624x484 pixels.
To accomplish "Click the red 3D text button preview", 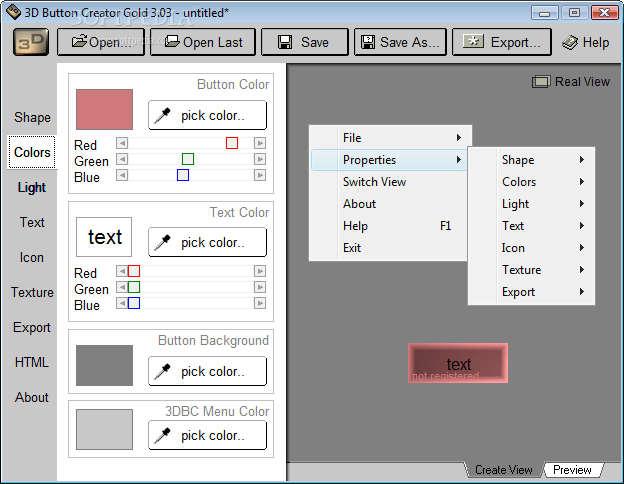I will coord(458,363).
